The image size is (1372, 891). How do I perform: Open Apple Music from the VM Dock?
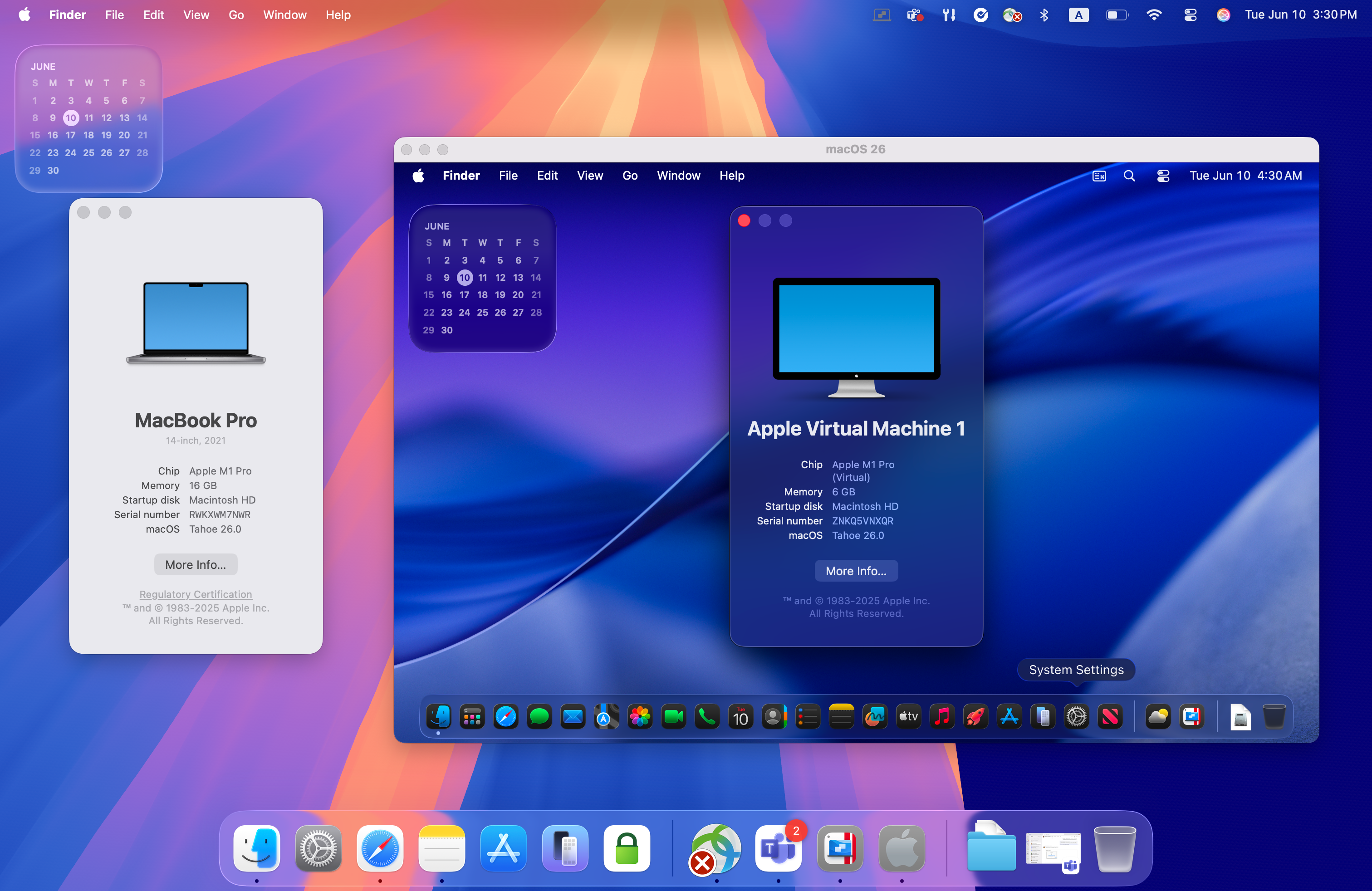coord(942,716)
